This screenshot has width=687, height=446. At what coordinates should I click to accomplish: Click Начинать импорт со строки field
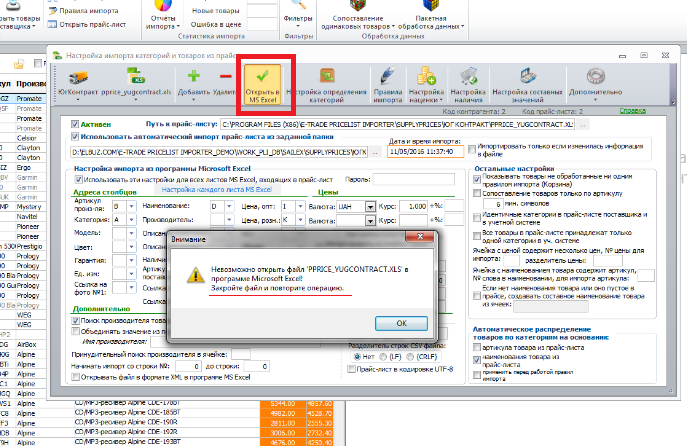tap(188, 366)
